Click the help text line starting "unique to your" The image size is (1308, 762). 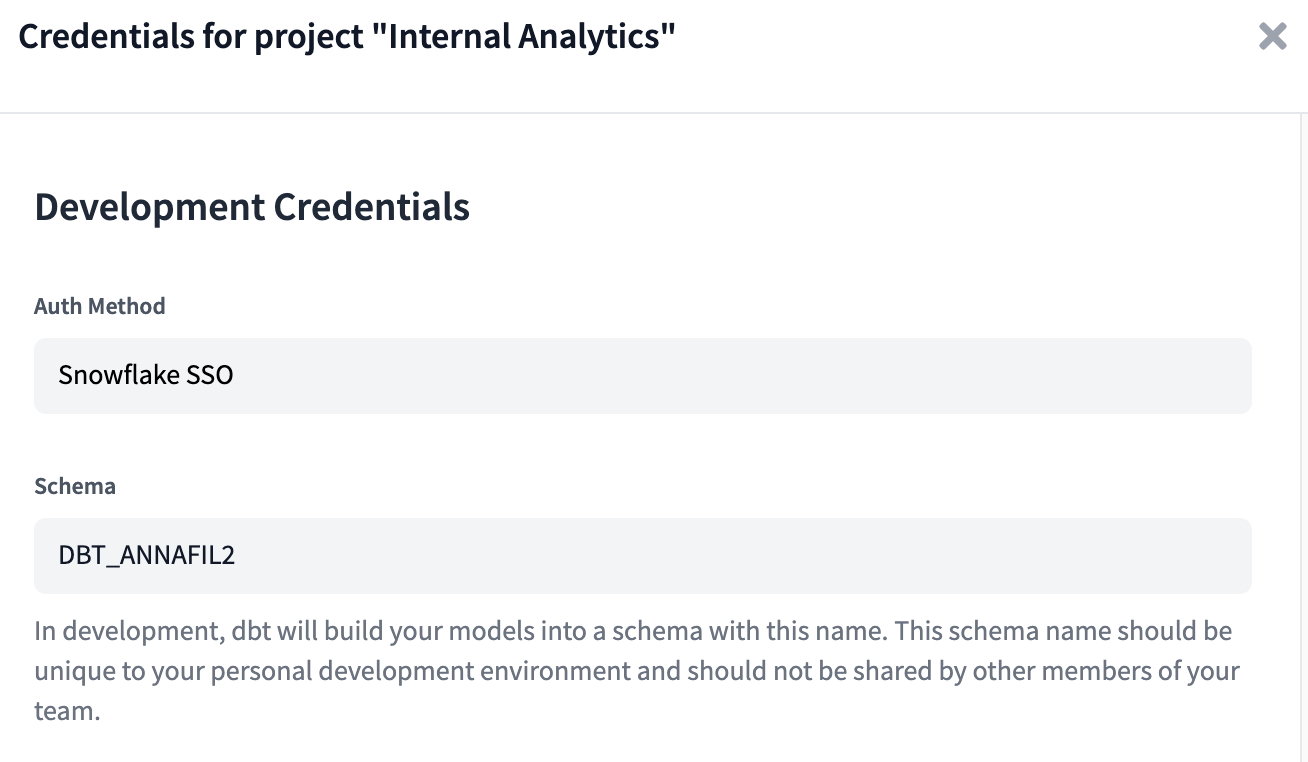click(x=636, y=671)
